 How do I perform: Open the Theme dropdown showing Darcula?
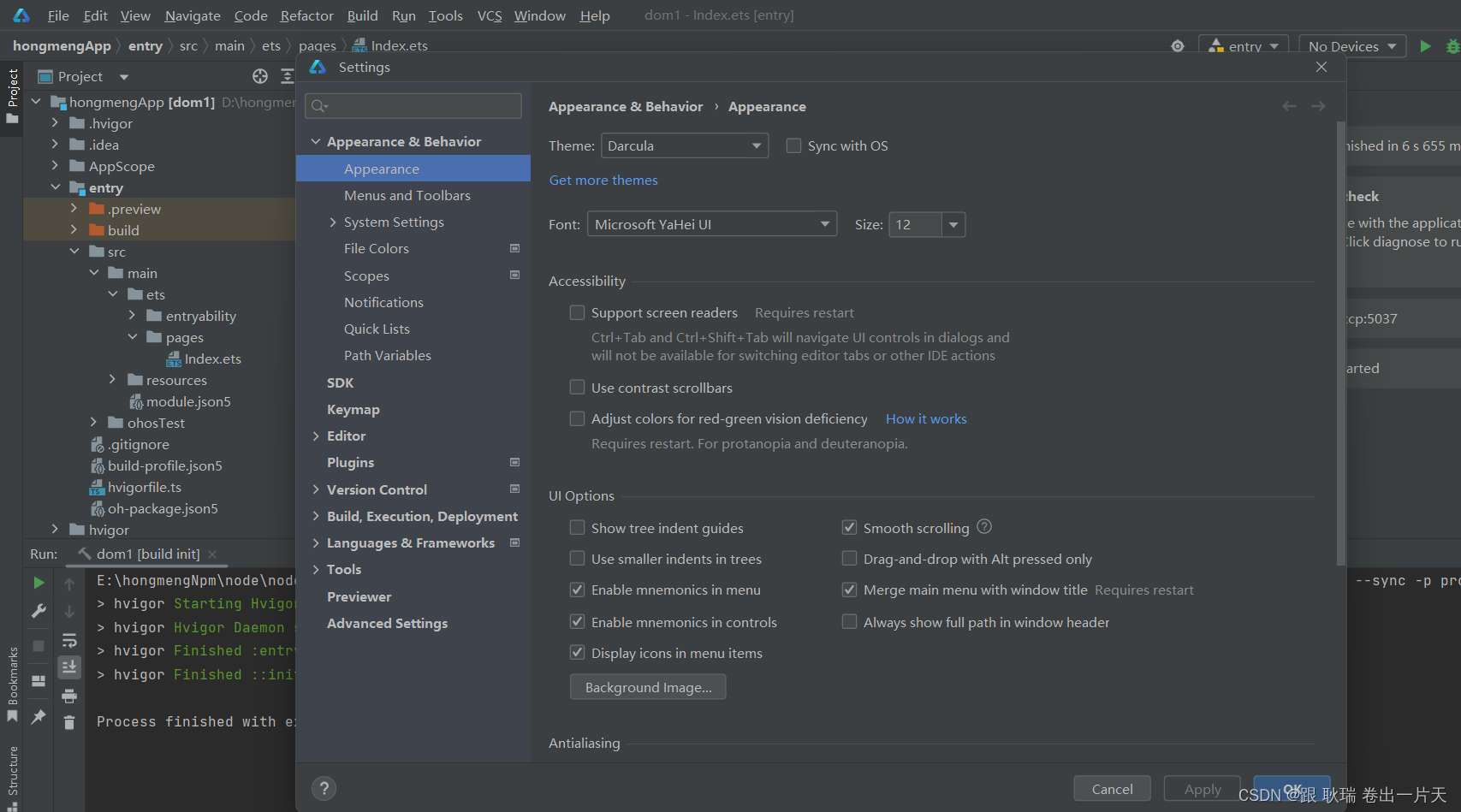(x=685, y=145)
